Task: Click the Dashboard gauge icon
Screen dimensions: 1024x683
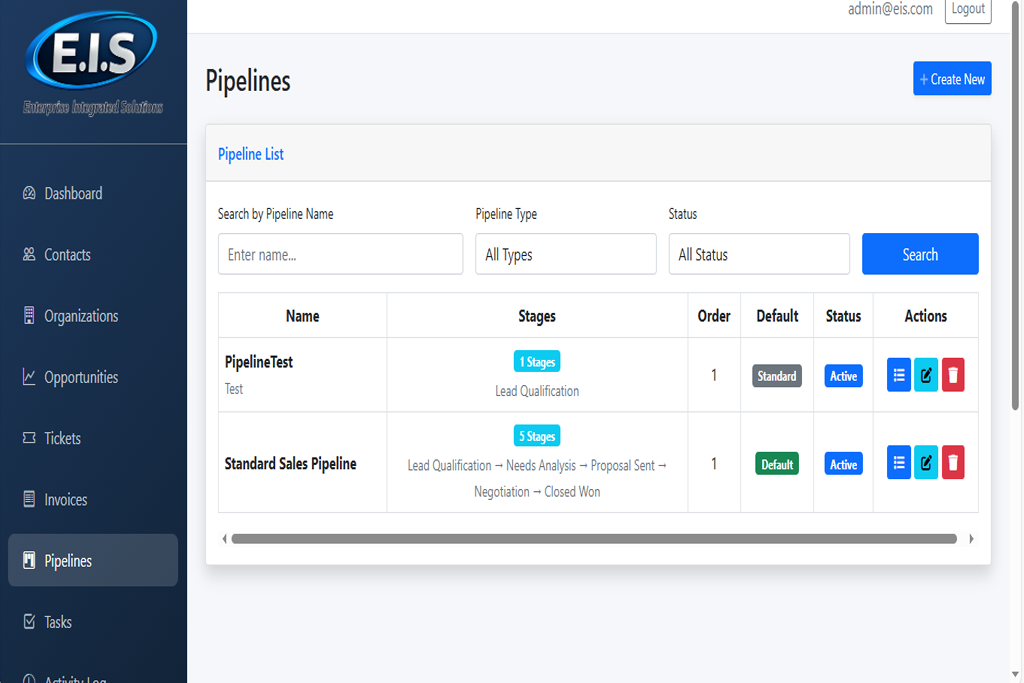Action: pos(29,194)
